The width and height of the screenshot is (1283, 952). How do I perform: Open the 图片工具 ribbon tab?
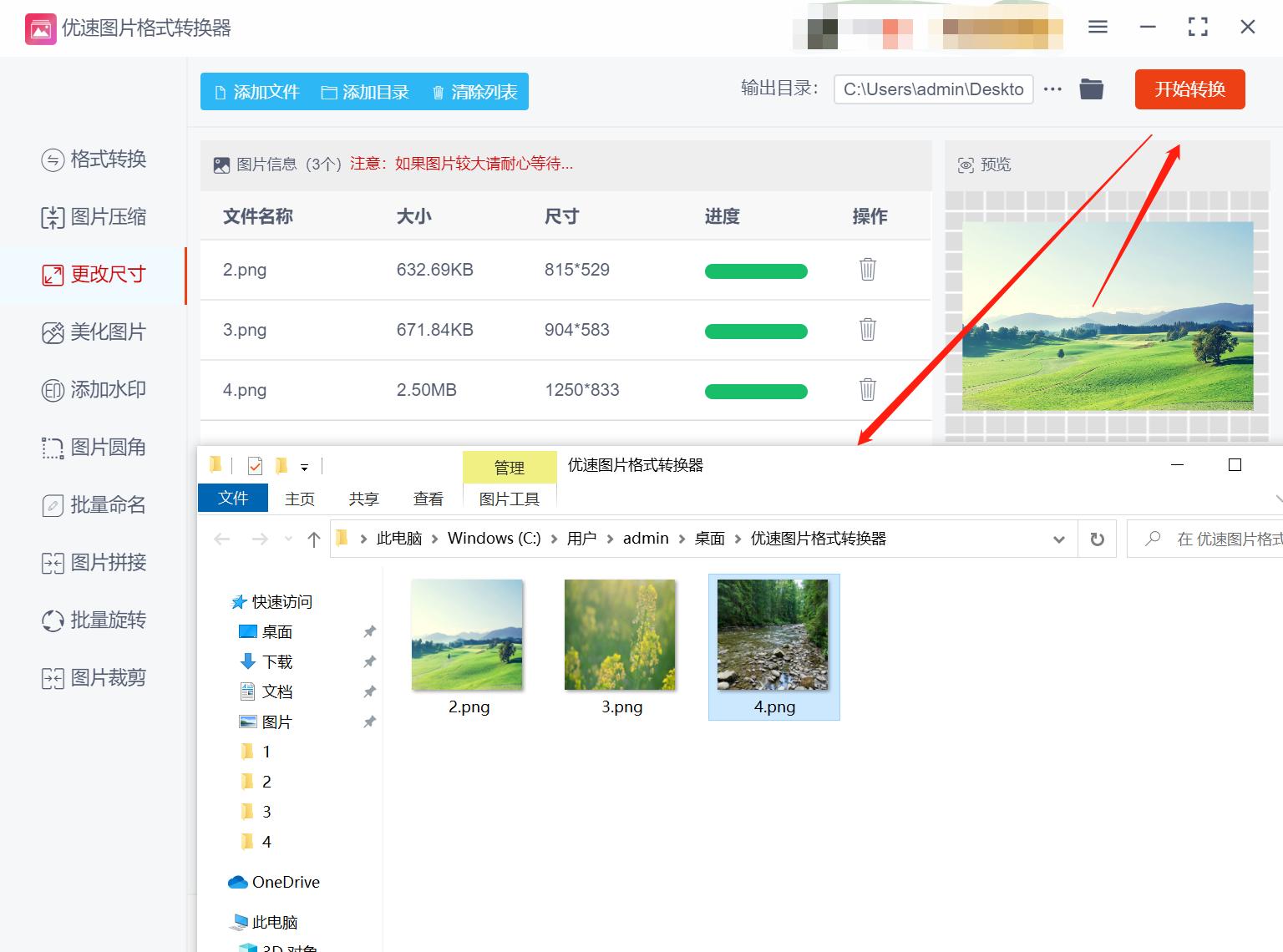pyautogui.click(x=509, y=498)
